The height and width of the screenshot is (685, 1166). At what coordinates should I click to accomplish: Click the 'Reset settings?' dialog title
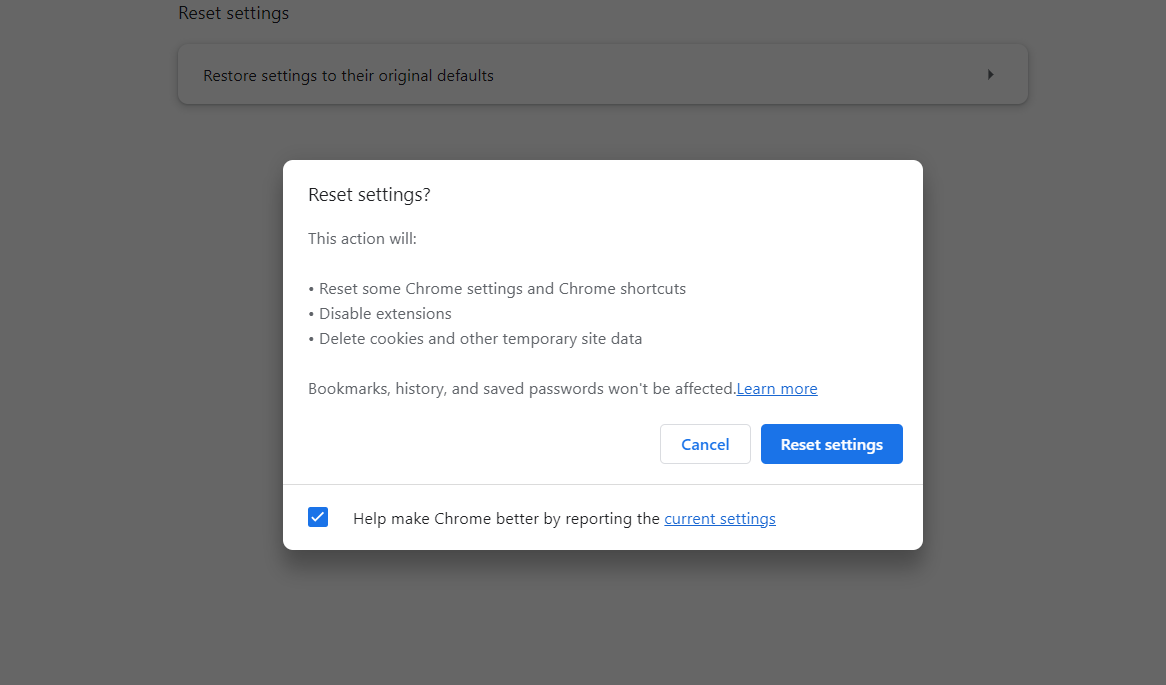coord(370,195)
